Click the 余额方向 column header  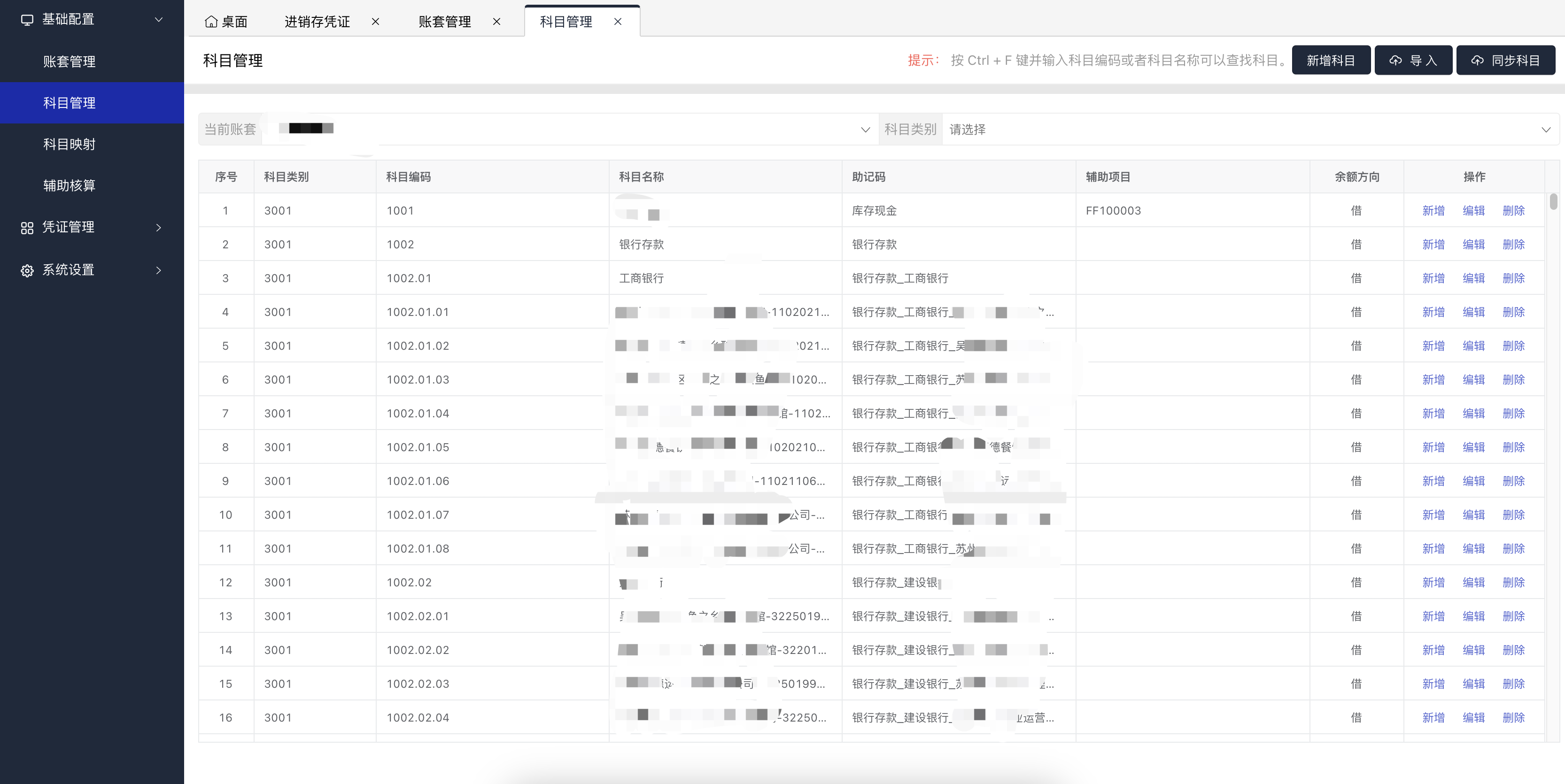(1356, 177)
